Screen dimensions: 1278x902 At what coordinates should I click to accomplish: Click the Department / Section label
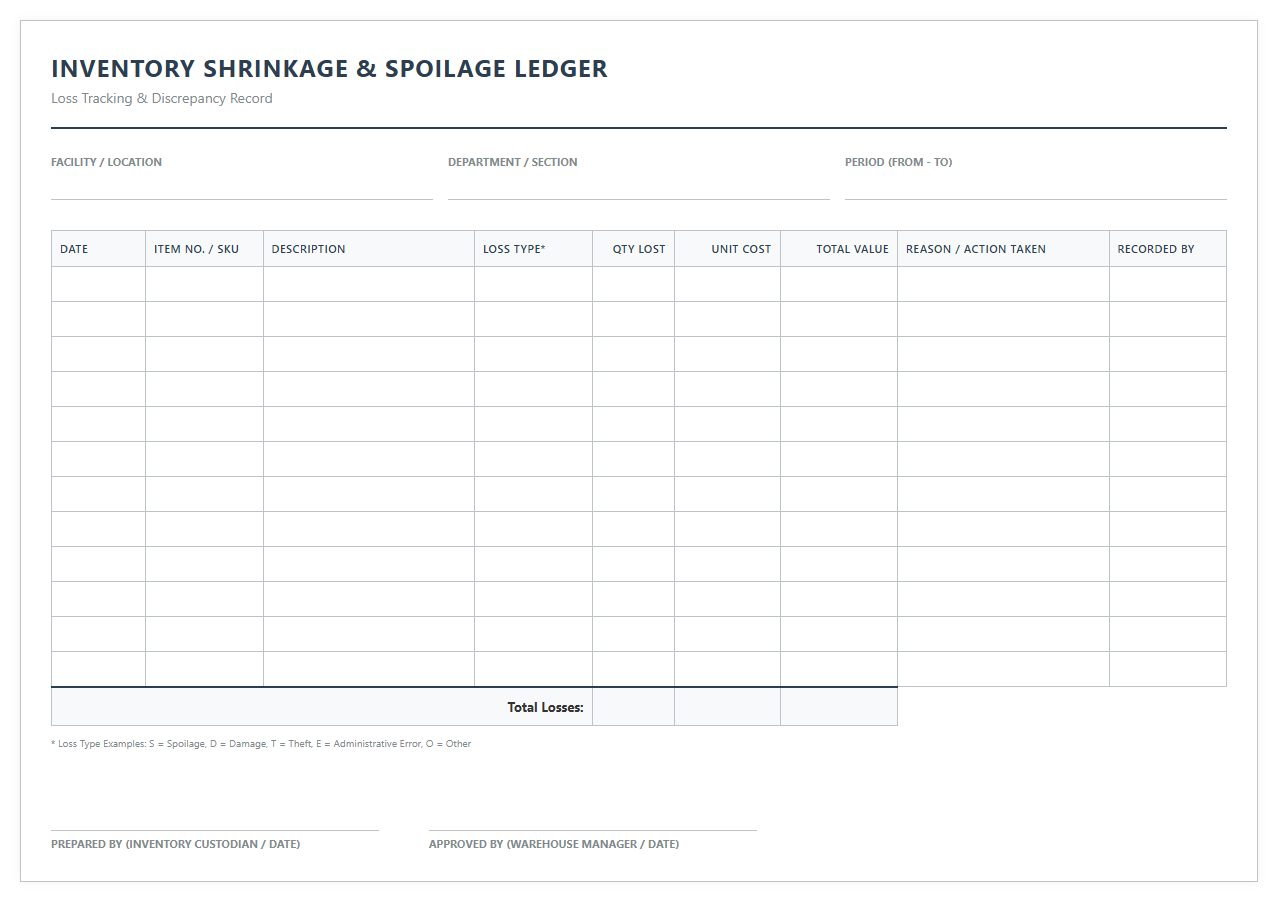512,162
